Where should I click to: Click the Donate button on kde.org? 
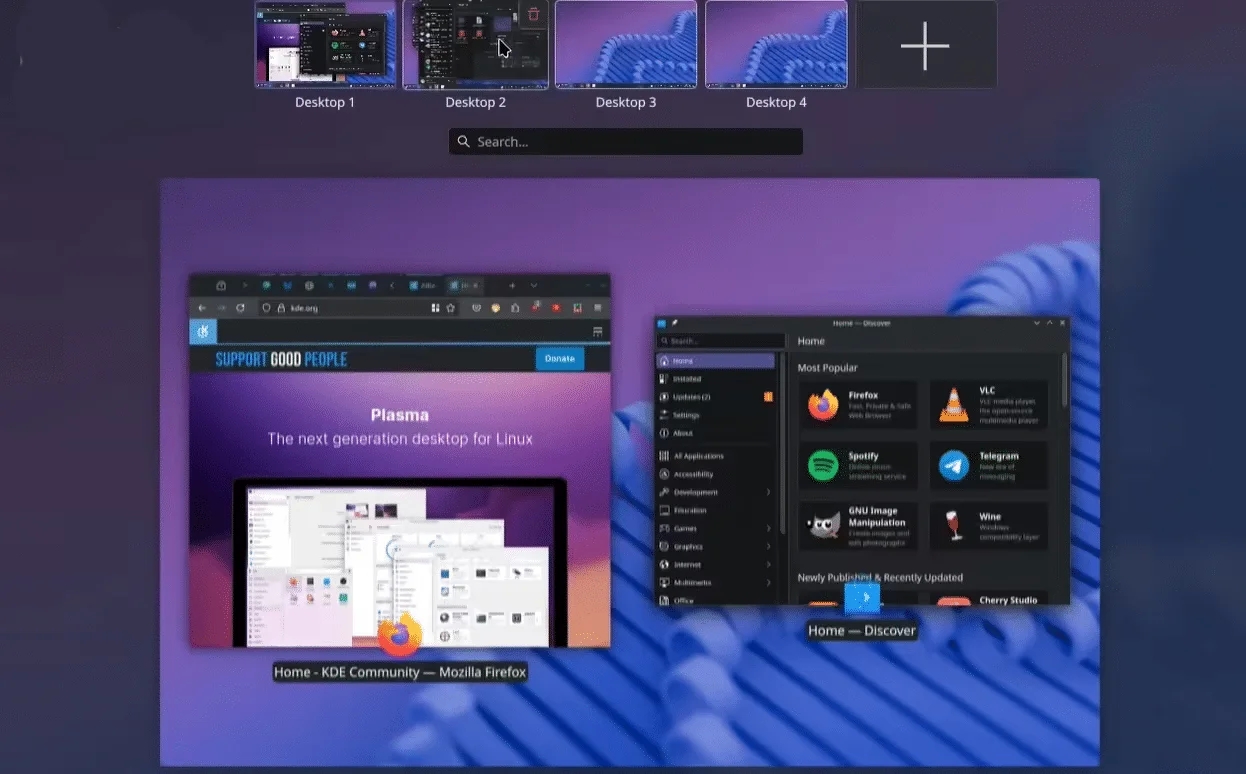560,358
